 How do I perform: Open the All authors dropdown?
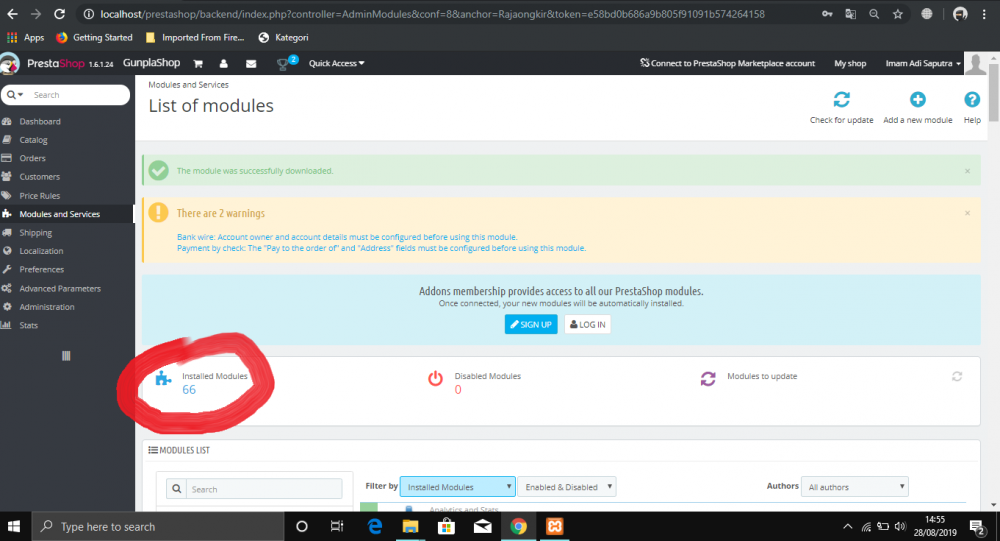(855, 487)
